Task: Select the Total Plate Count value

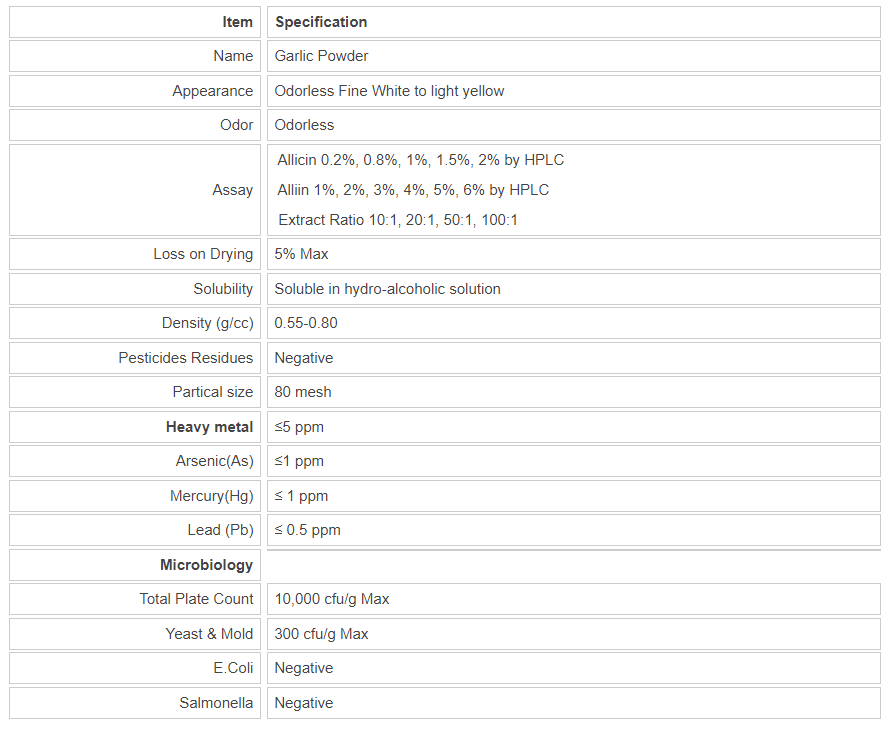Action: coord(332,599)
